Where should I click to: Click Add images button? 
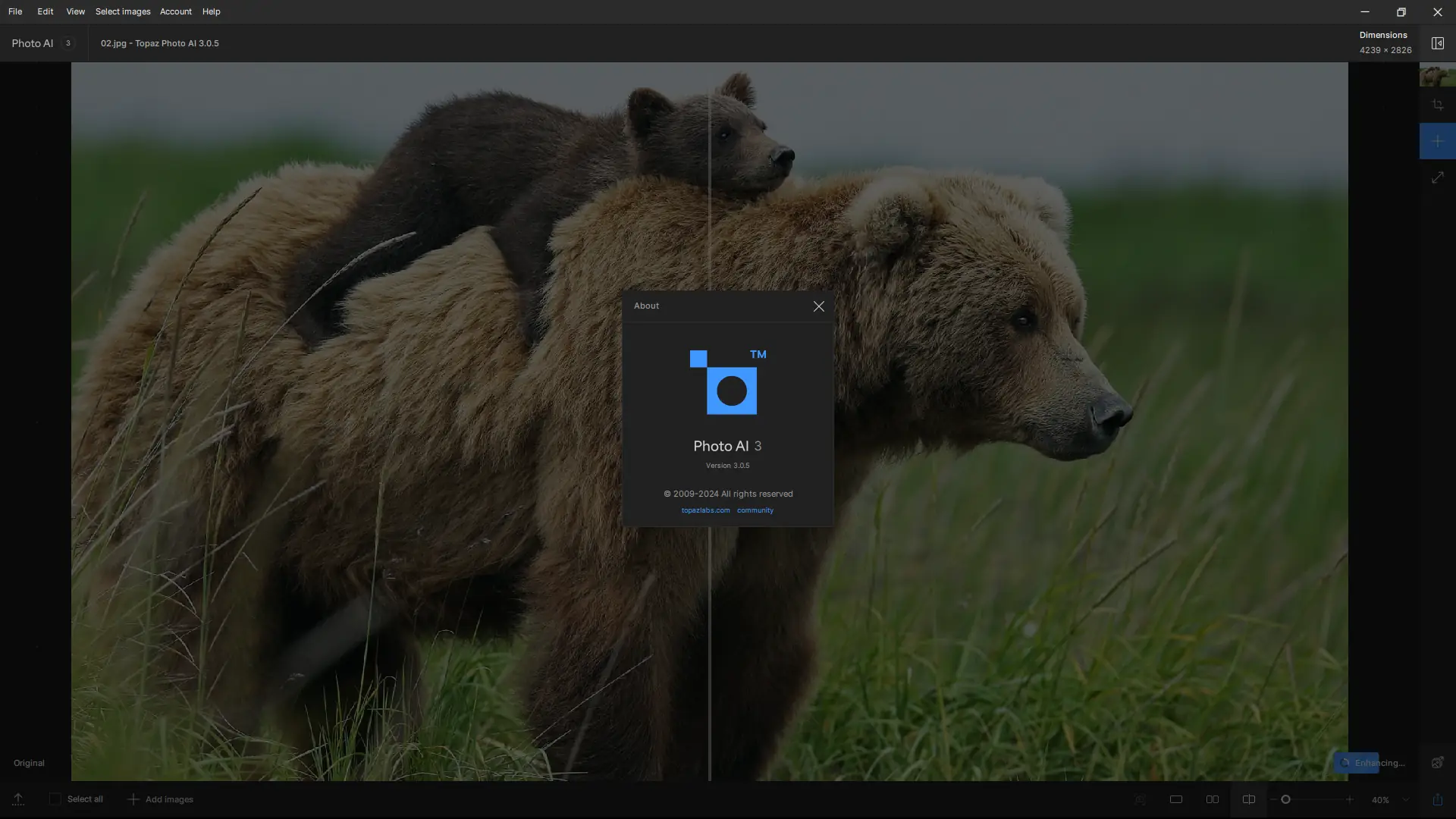pos(160,799)
